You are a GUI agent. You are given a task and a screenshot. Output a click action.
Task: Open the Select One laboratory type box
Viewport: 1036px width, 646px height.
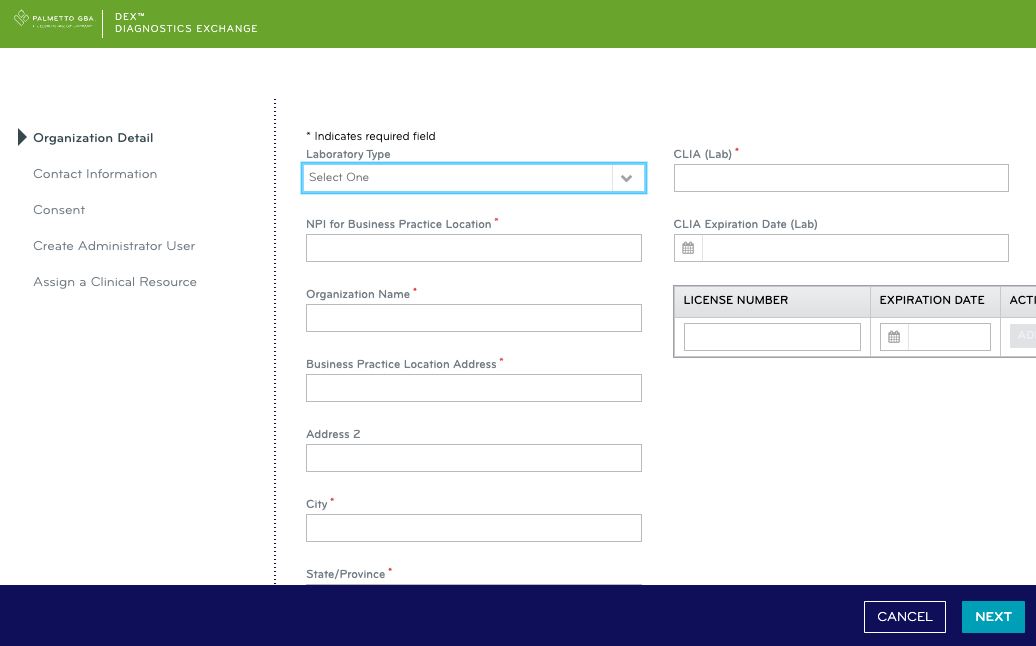pos(458,178)
